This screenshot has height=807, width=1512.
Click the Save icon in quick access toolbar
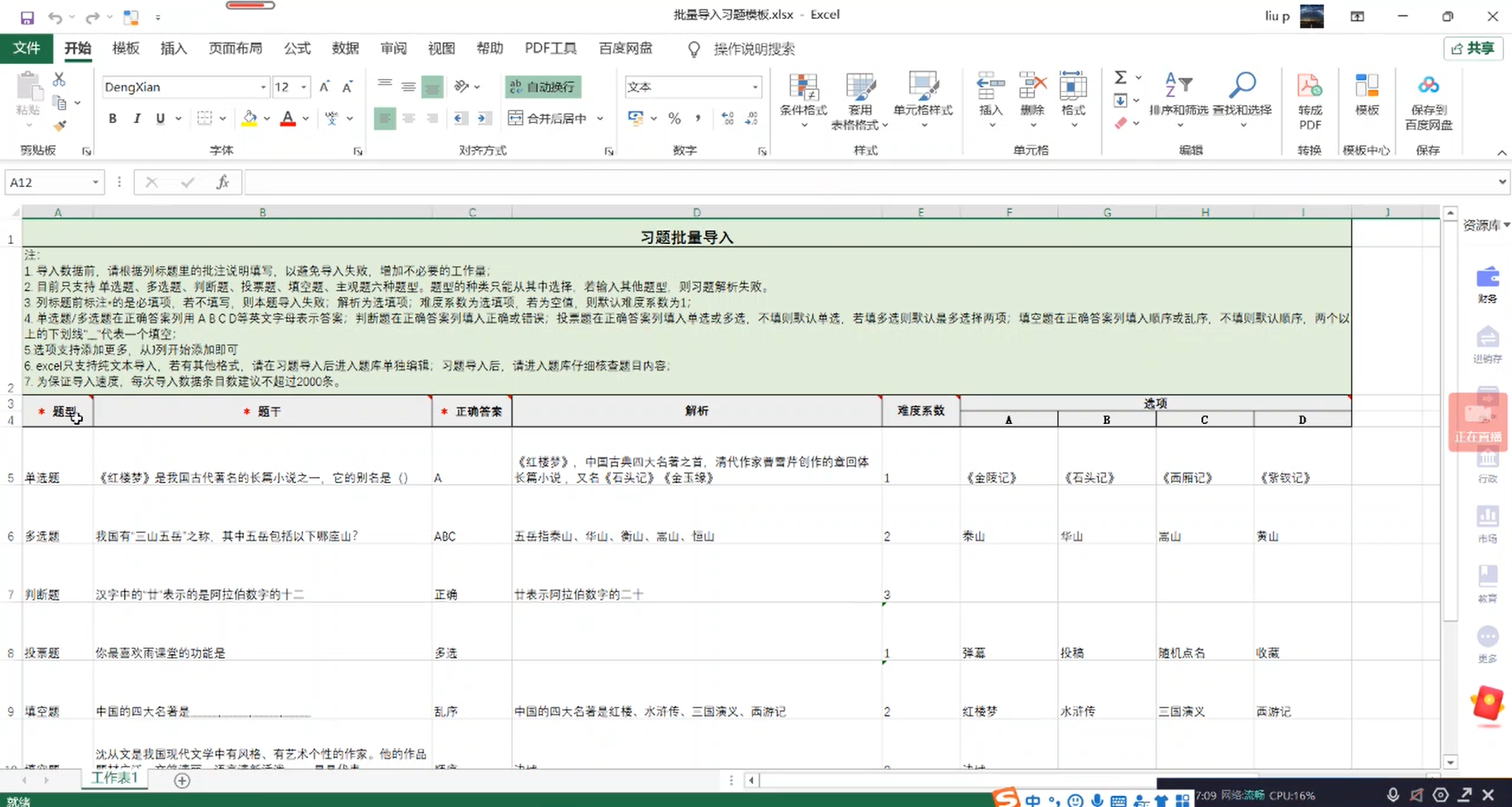click(27, 17)
